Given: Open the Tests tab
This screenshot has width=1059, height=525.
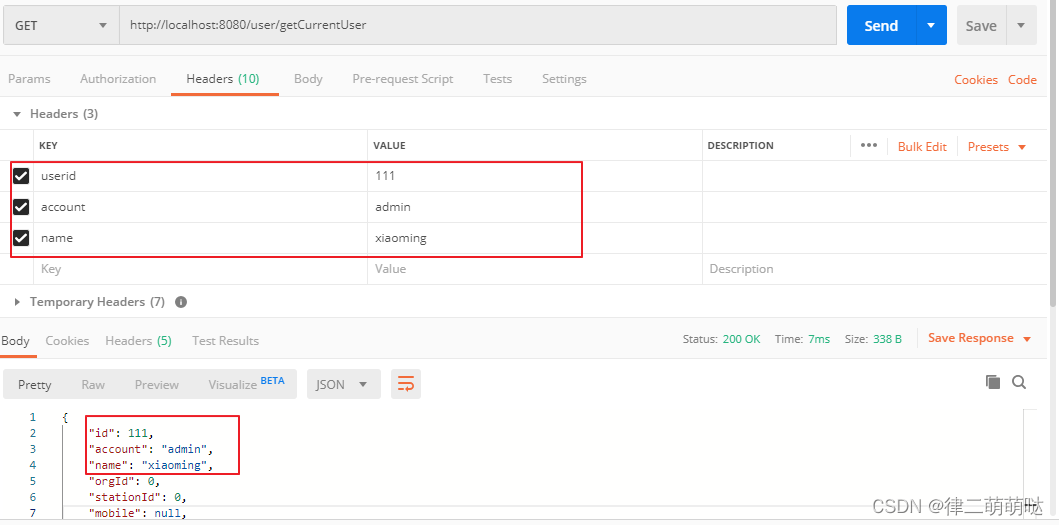Looking at the screenshot, I should pyautogui.click(x=498, y=79).
